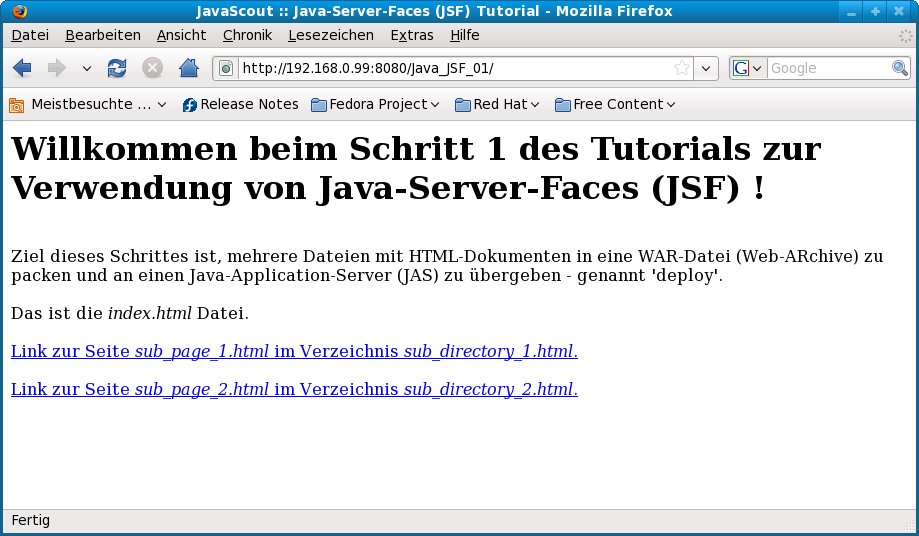Open the Datei menu

pos(29,35)
